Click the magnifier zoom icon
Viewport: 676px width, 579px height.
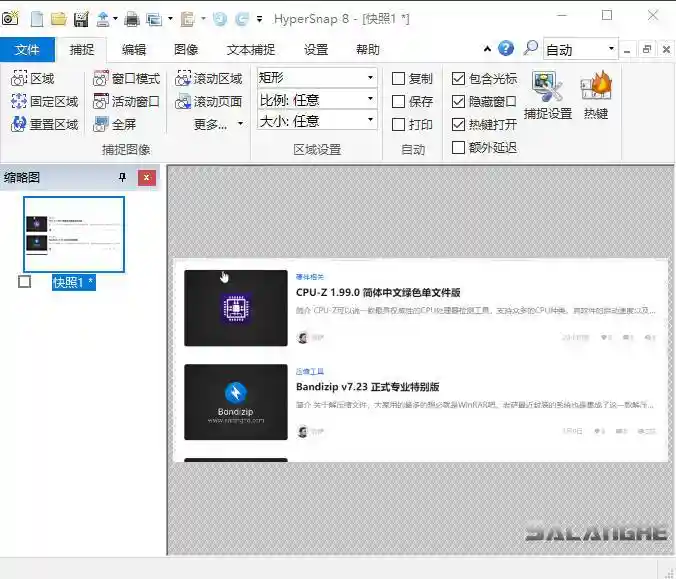point(531,48)
